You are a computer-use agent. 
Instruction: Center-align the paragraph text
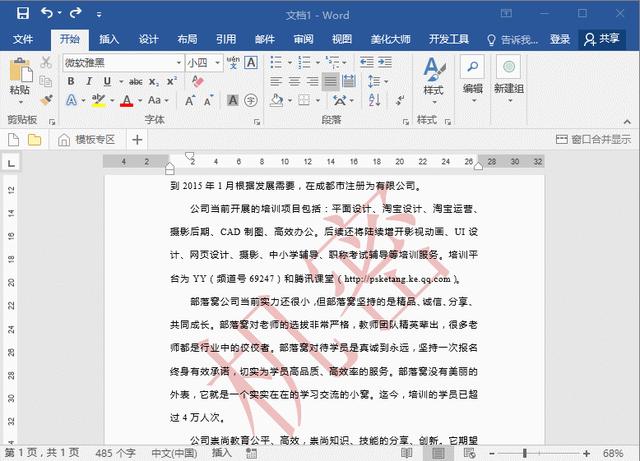pyautogui.click(x=293, y=81)
